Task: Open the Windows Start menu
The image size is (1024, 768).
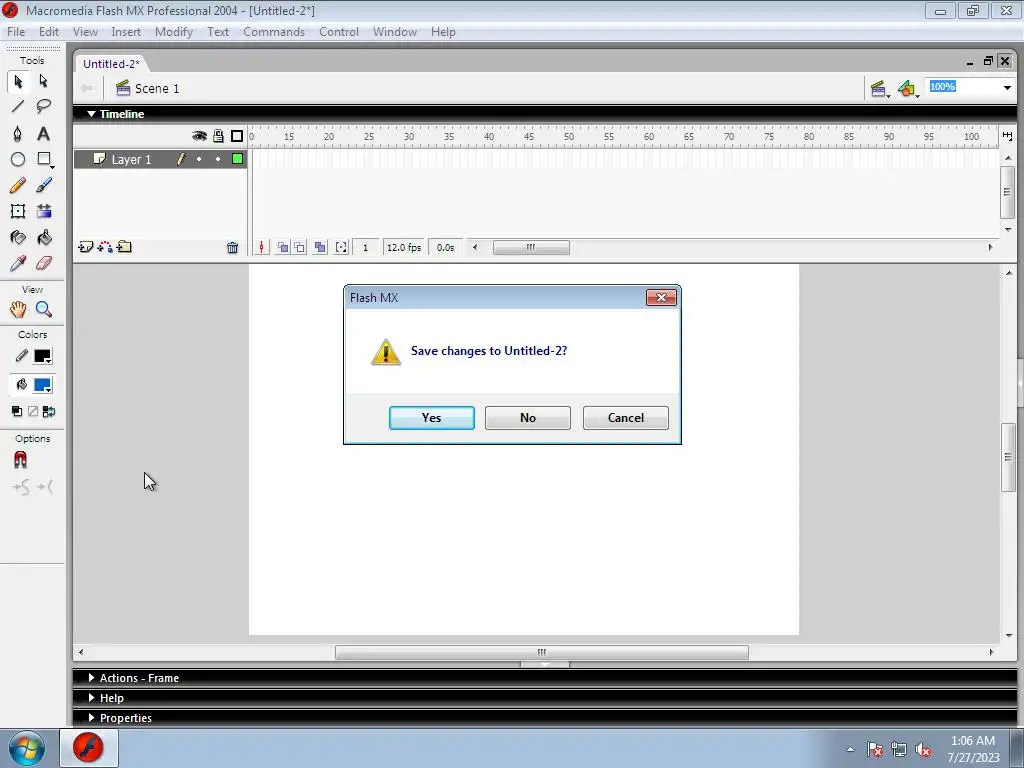Action: [27, 749]
